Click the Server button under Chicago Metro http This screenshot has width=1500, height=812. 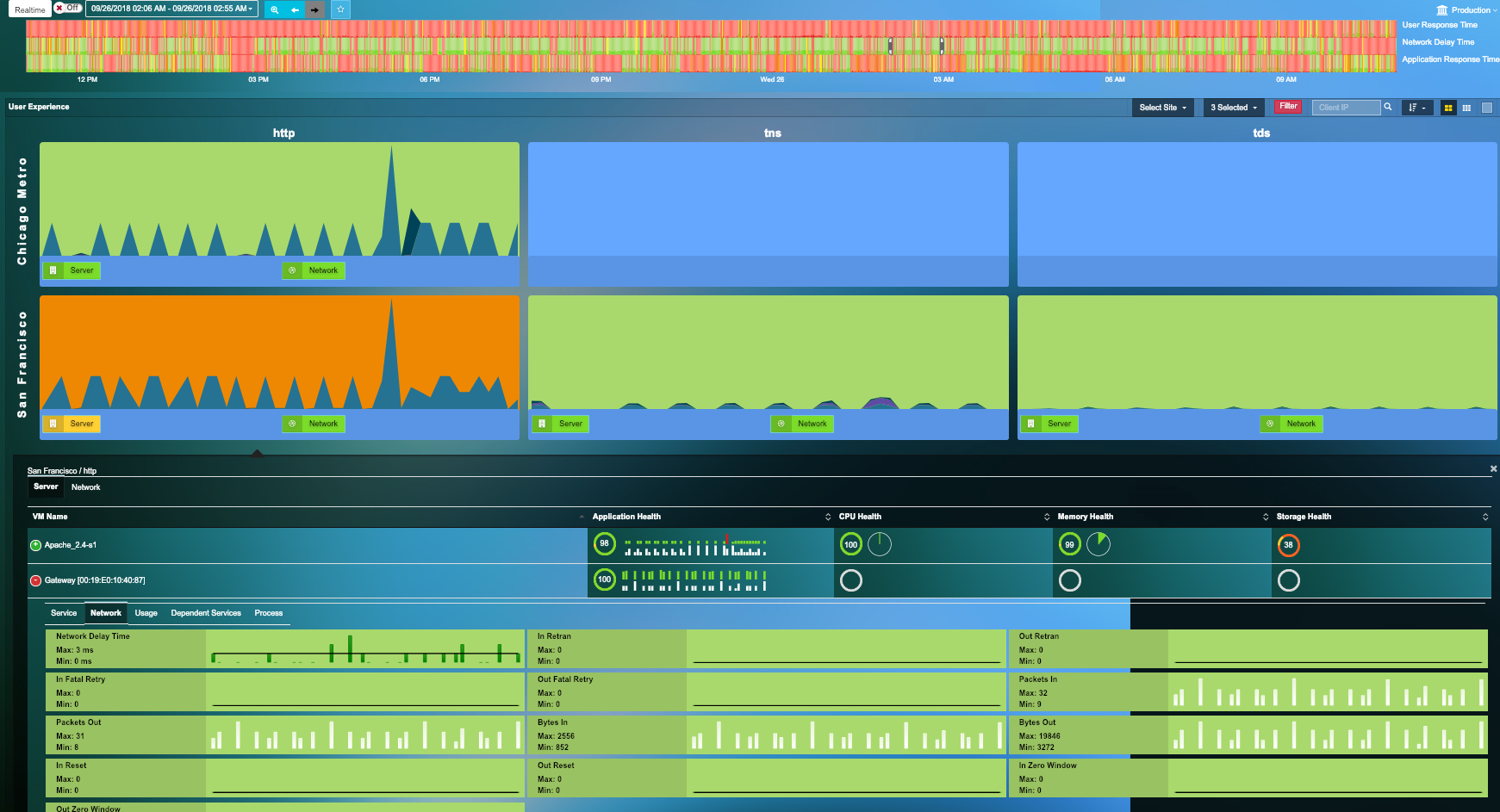(x=72, y=270)
